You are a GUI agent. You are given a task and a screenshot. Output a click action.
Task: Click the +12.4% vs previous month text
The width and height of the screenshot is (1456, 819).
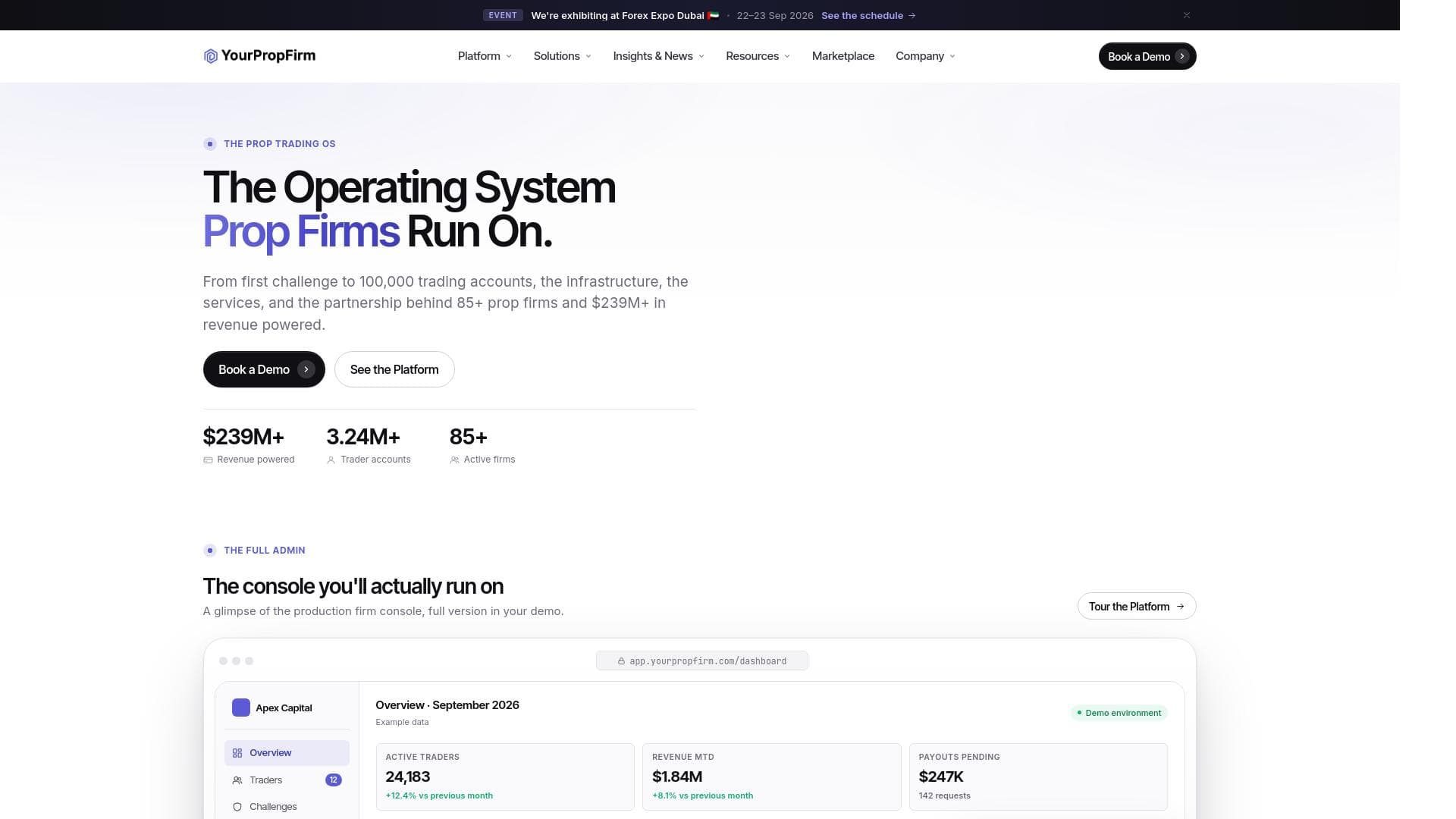coord(439,795)
